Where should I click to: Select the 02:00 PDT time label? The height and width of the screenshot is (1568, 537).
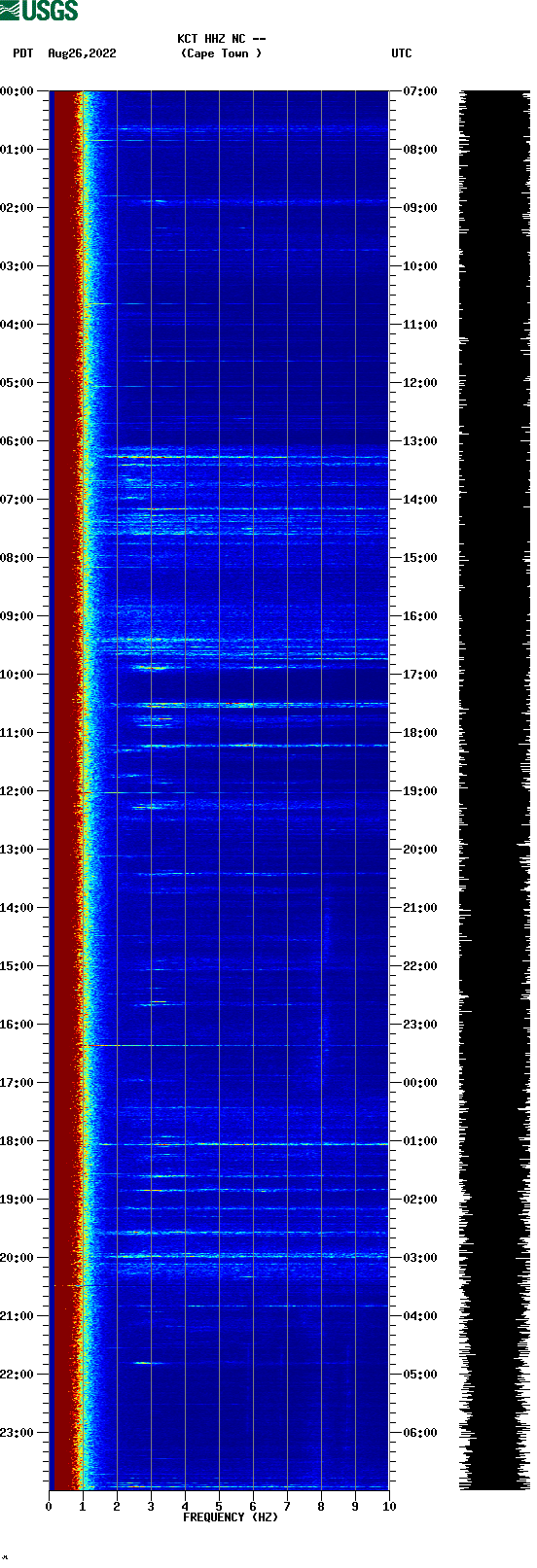coord(17,208)
